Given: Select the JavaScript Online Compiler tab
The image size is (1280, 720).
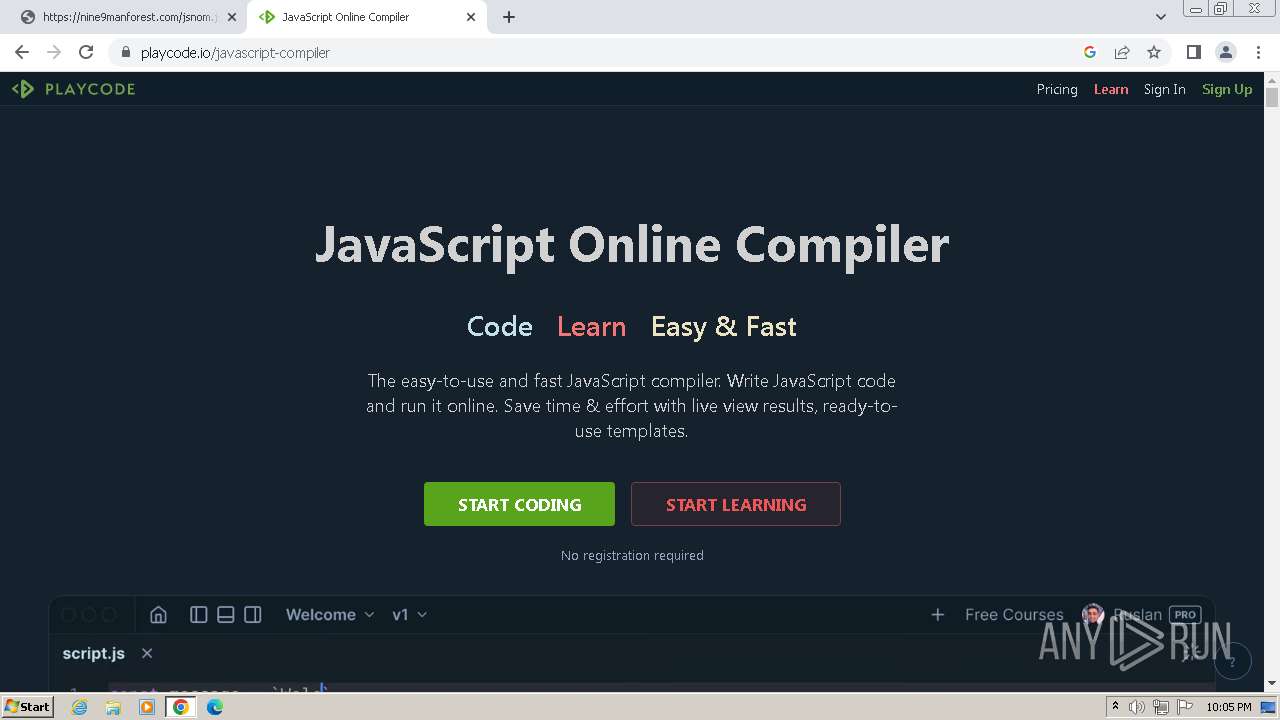Looking at the screenshot, I should [366, 17].
